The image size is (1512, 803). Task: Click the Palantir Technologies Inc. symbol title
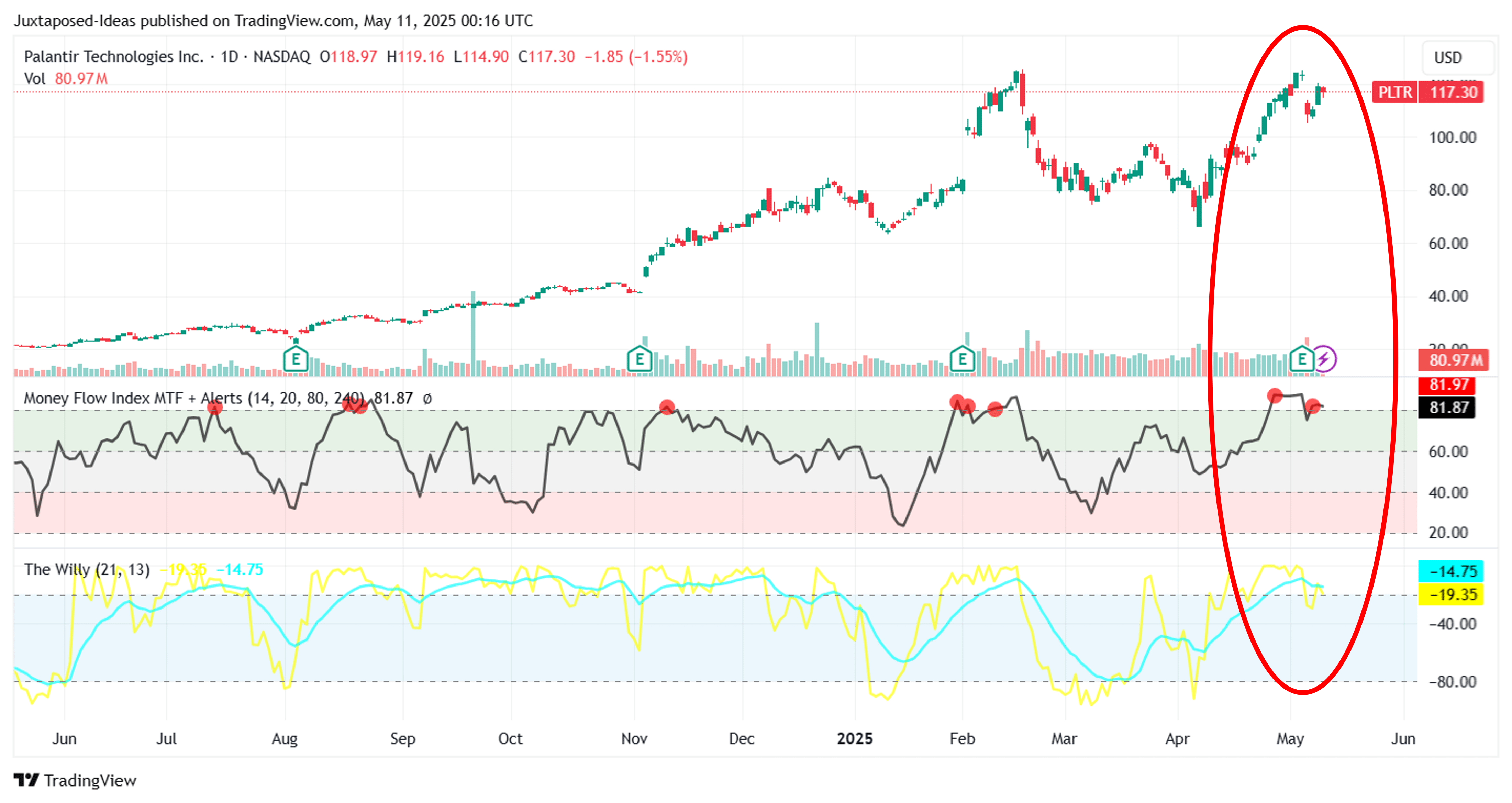tap(113, 57)
